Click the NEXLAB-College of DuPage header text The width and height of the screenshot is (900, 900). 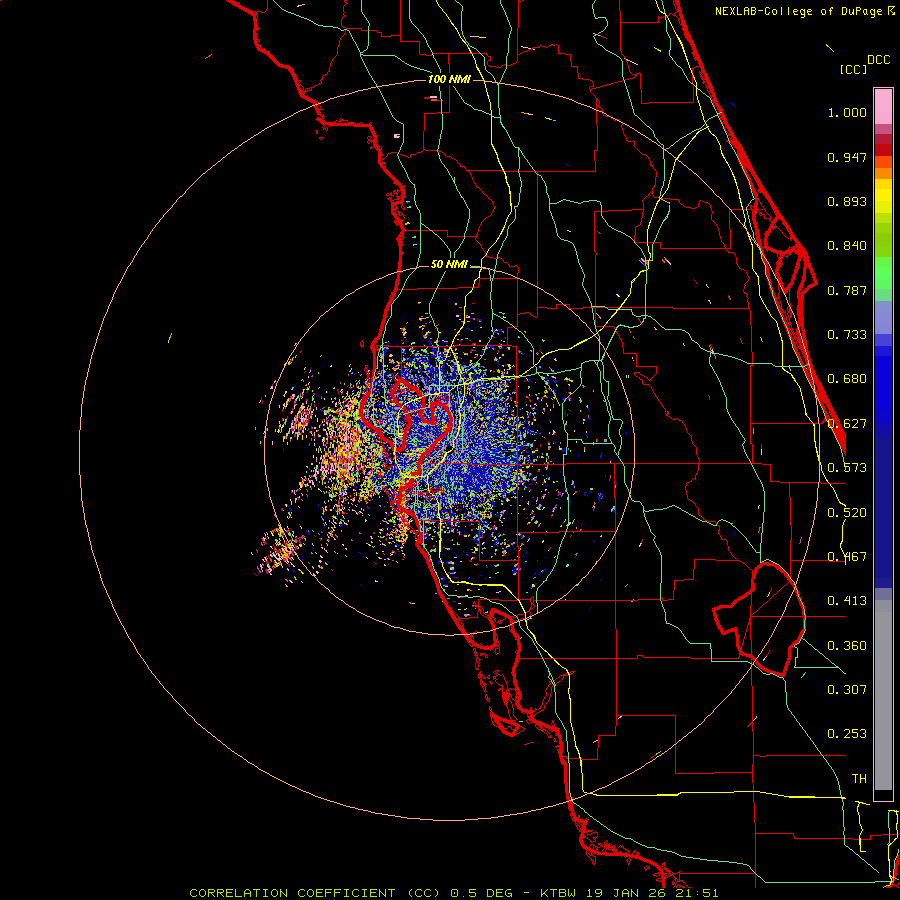click(x=804, y=11)
